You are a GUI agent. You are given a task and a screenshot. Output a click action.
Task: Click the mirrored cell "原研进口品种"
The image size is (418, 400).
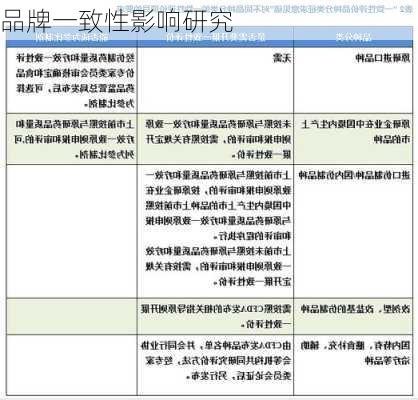(x=353, y=80)
